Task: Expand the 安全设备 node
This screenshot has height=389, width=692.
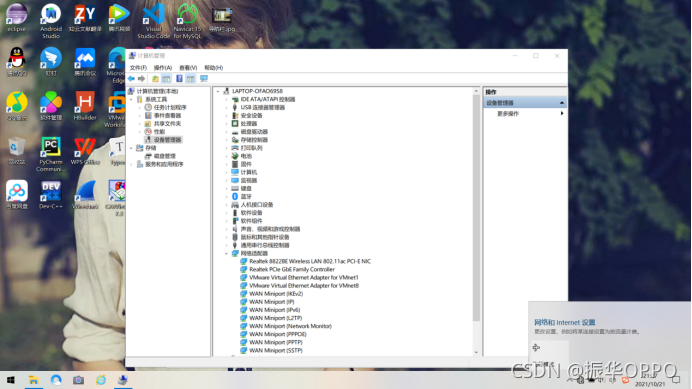Action: [x=227, y=116]
